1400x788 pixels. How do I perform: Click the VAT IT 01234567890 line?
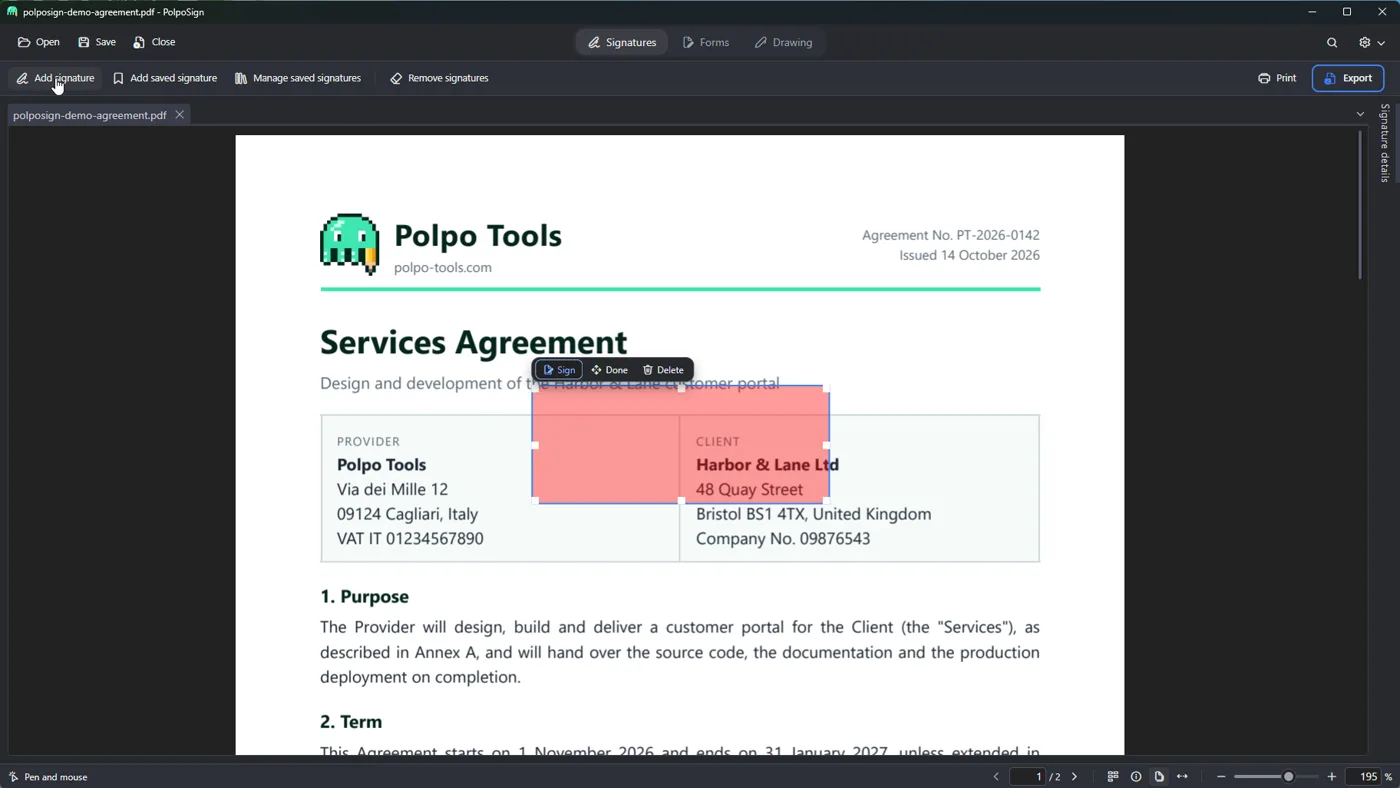pos(410,538)
